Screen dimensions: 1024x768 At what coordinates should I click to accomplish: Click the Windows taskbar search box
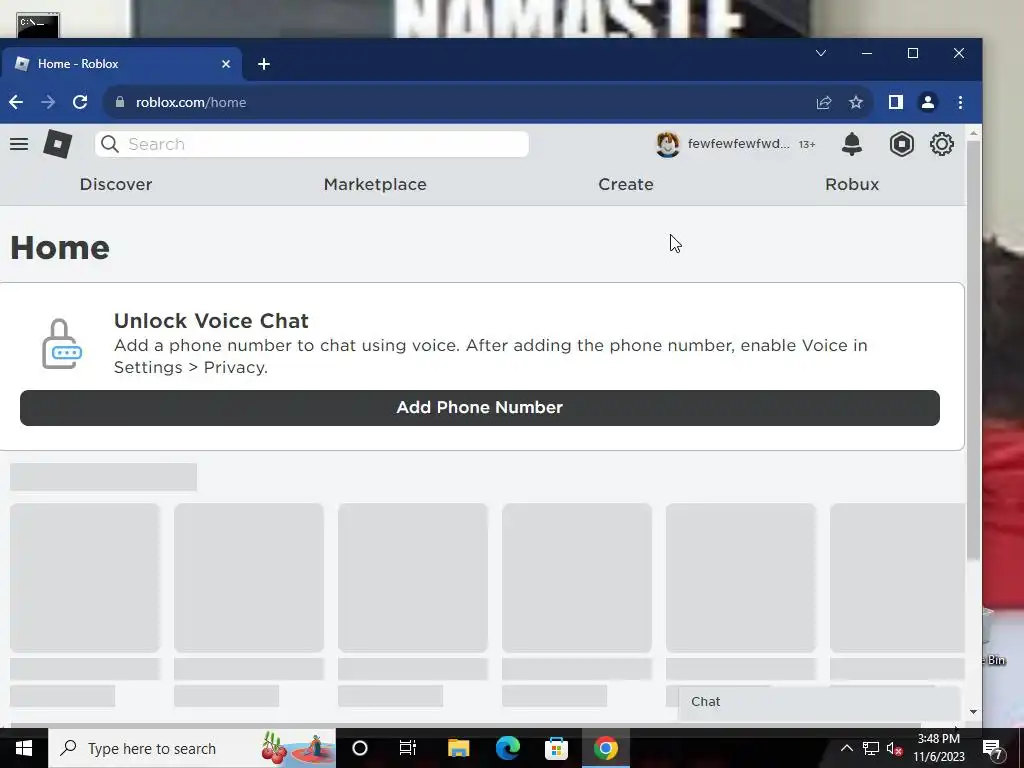point(191,748)
